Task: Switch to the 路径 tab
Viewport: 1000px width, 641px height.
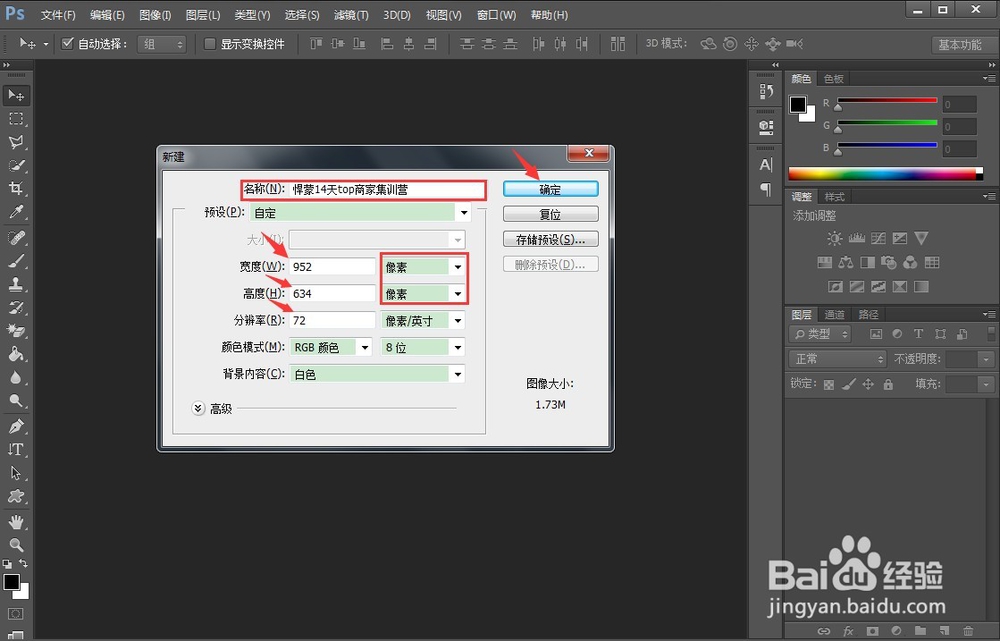Action: point(869,314)
